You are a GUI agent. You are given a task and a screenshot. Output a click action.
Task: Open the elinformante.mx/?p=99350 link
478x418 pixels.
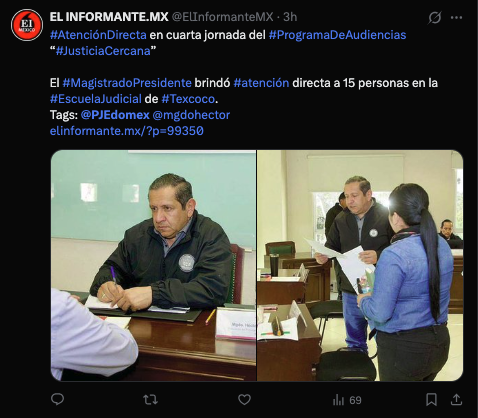pos(127,131)
